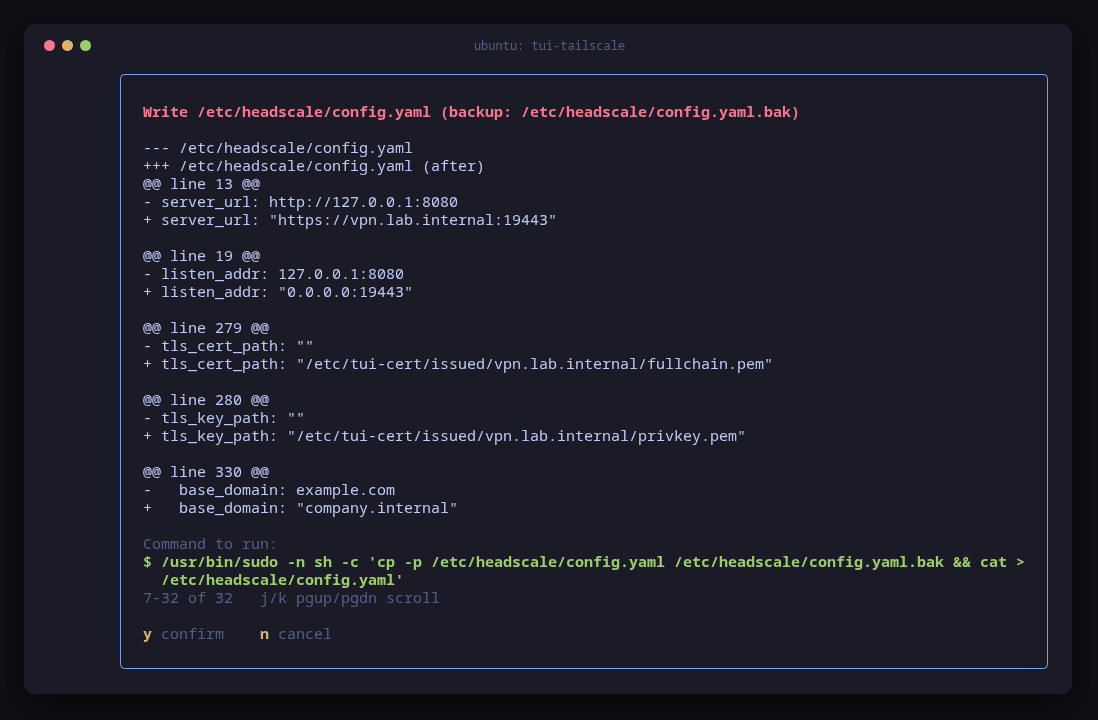The image size is (1098, 720).
Task: Click removed server_url http://127.0.0.1:8080 line
Action: [x=300, y=202]
